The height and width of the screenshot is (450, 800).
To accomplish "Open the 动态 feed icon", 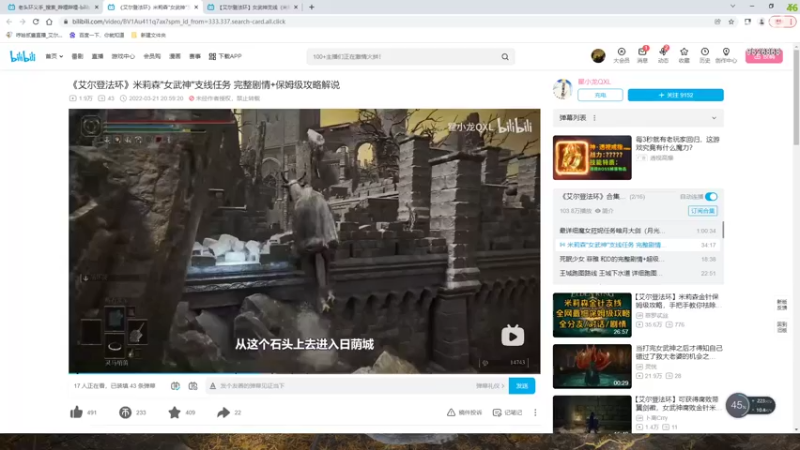I will click(663, 55).
